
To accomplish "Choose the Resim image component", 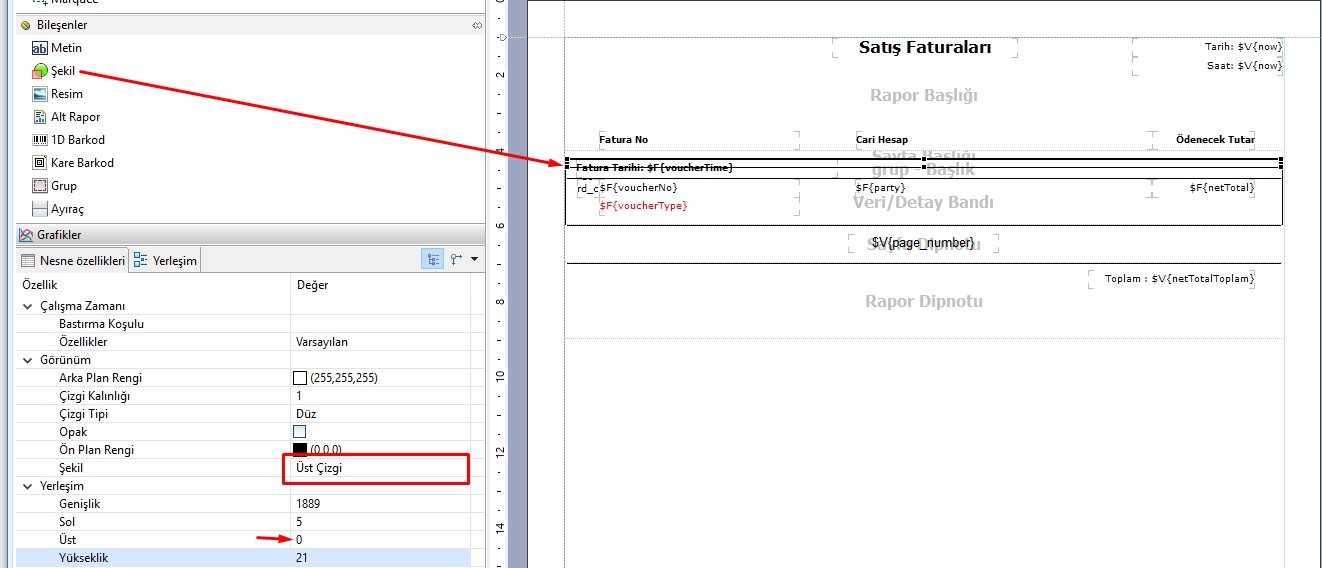I will (66, 94).
